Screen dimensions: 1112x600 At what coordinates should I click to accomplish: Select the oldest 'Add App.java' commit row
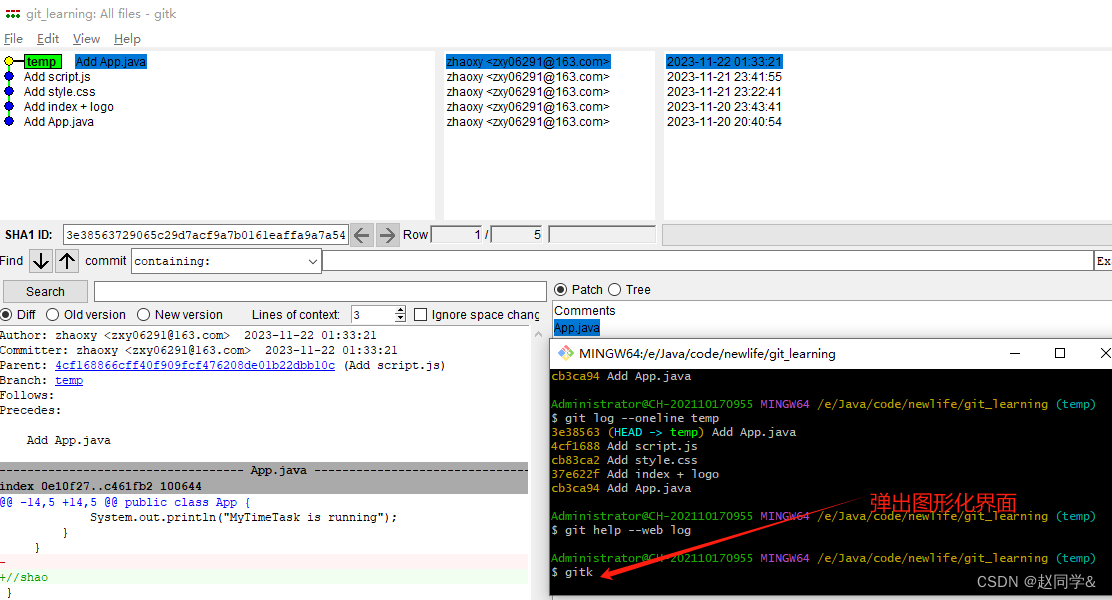[59, 121]
